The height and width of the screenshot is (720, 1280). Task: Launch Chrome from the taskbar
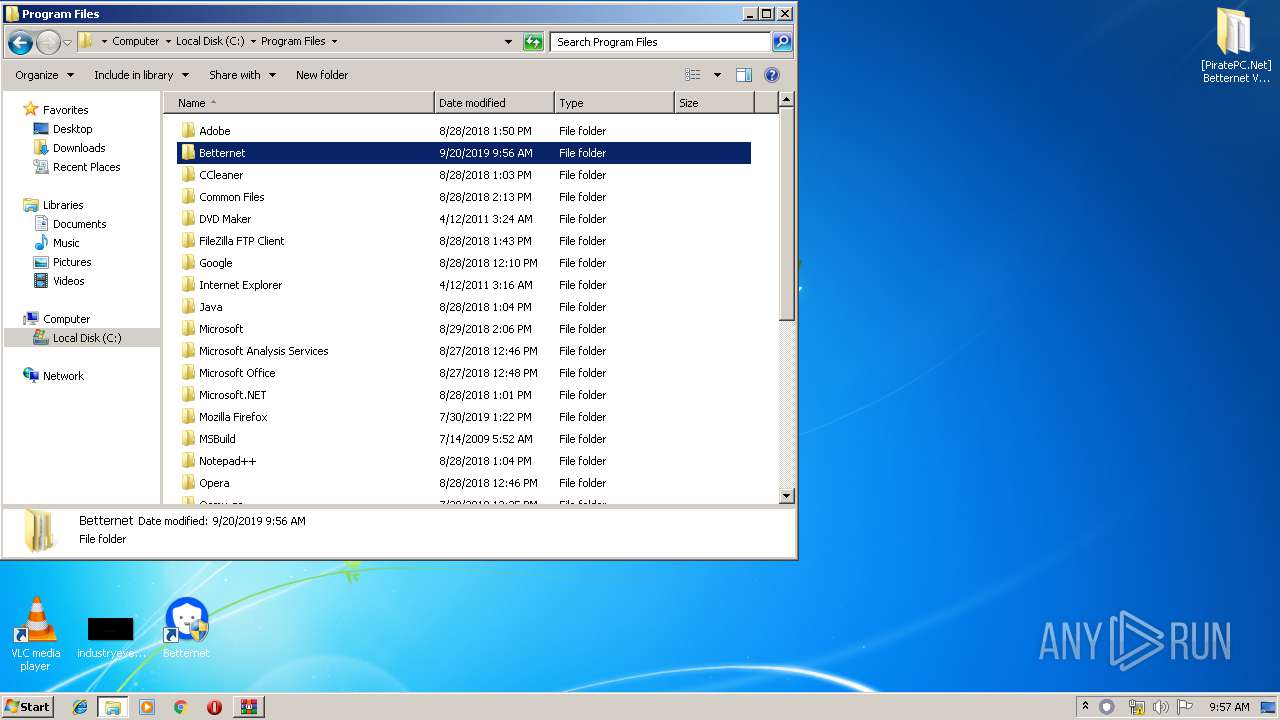180,707
